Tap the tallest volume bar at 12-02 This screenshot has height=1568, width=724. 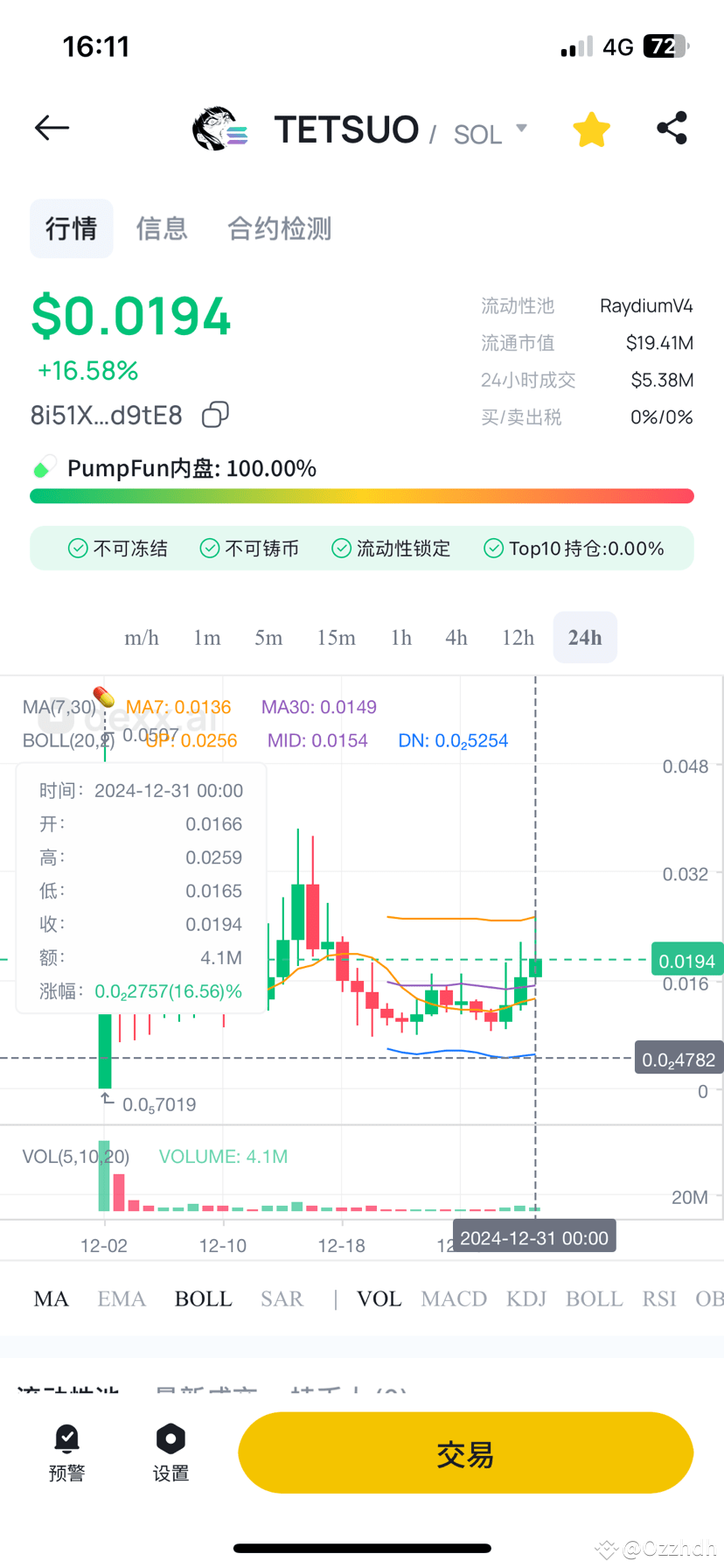click(x=104, y=1175)
